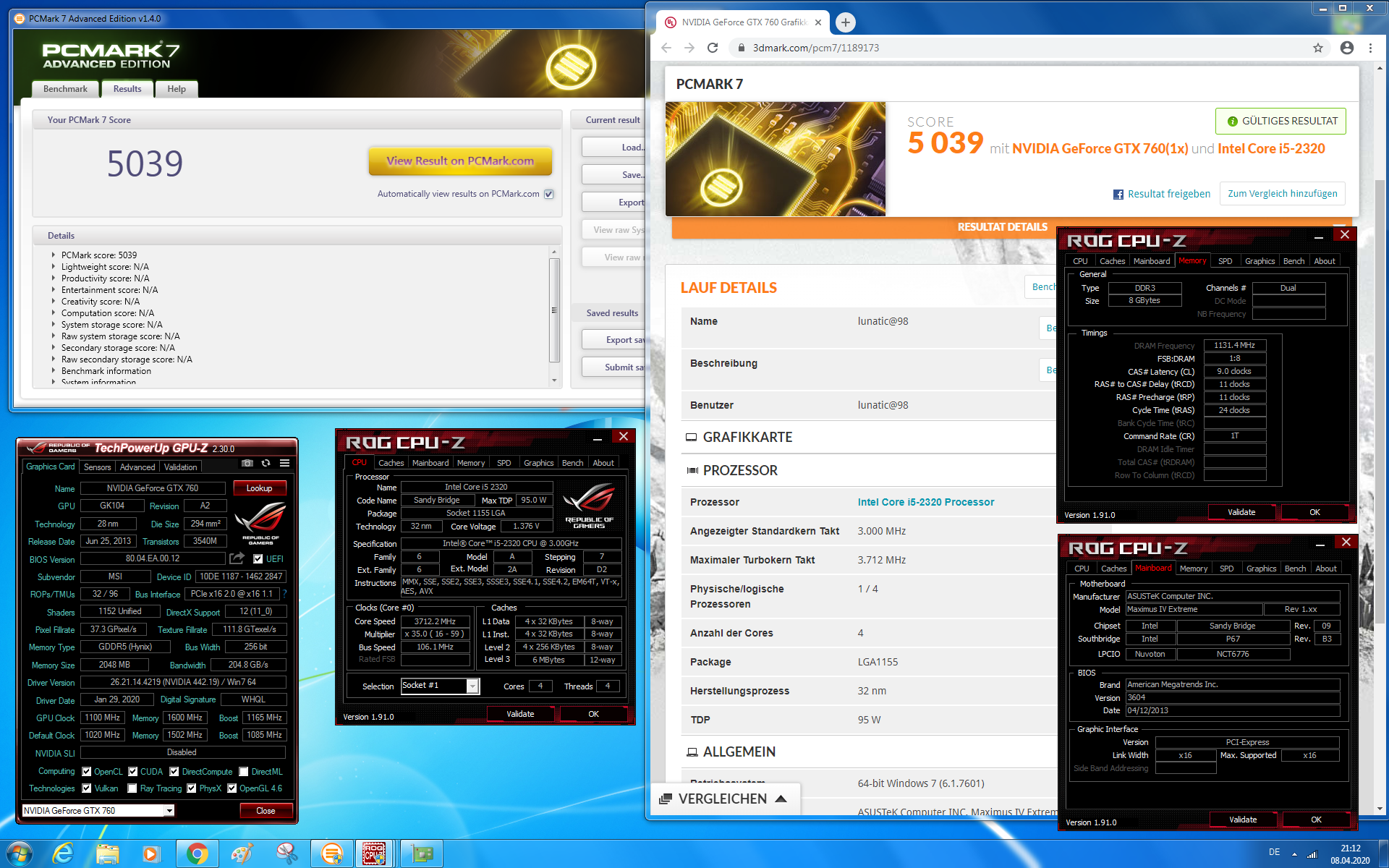The height and width of the screenshot is (868, 1389).
Task: Click the GPU-Z taskbar icon
Action: [x=422, y=854]
